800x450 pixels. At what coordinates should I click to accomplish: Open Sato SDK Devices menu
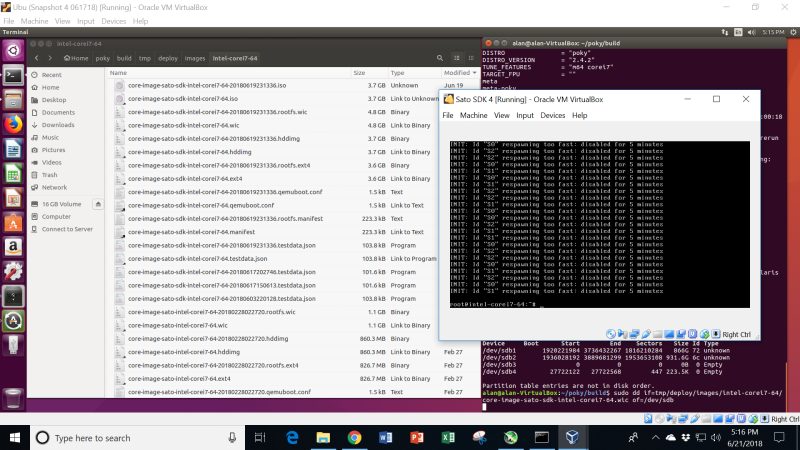click(x=553, y=115)
